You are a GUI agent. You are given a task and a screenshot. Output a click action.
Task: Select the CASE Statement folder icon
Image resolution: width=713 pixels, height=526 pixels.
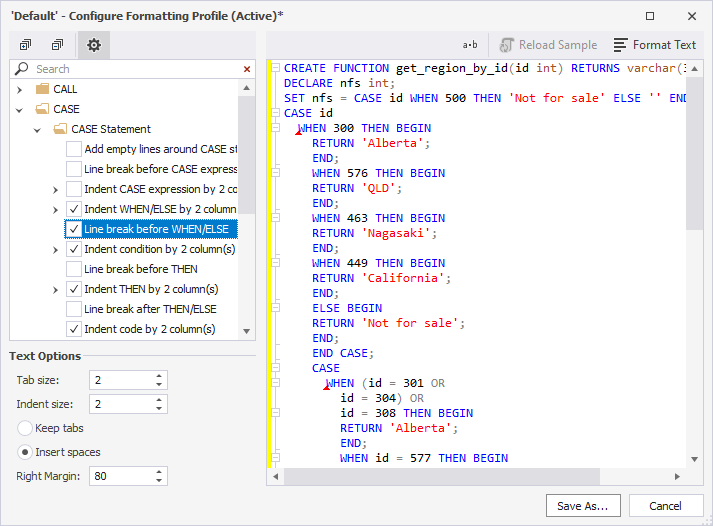click(x=60, y=129)
